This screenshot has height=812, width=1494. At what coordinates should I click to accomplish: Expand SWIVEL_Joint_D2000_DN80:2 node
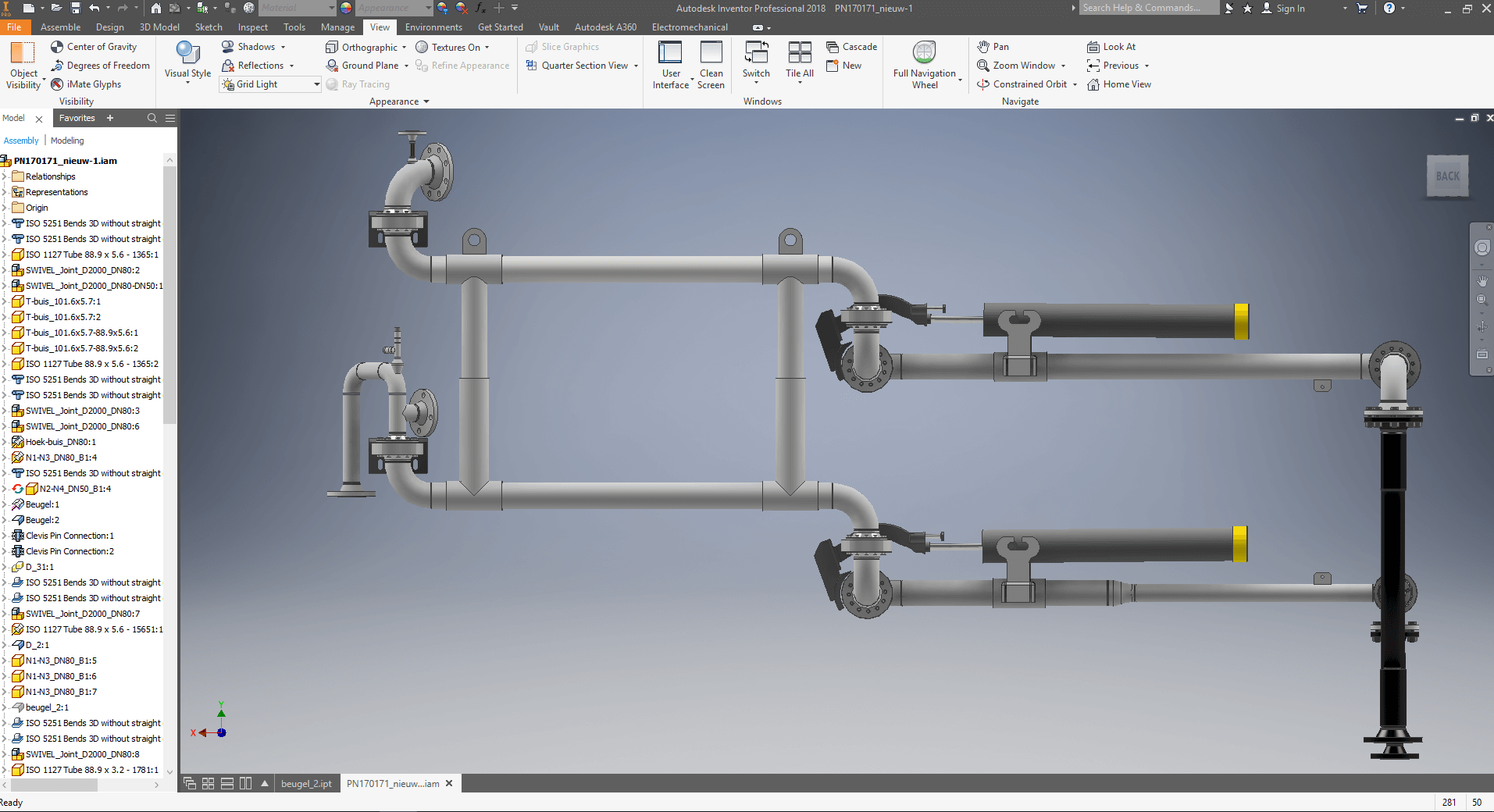(5, 270)
